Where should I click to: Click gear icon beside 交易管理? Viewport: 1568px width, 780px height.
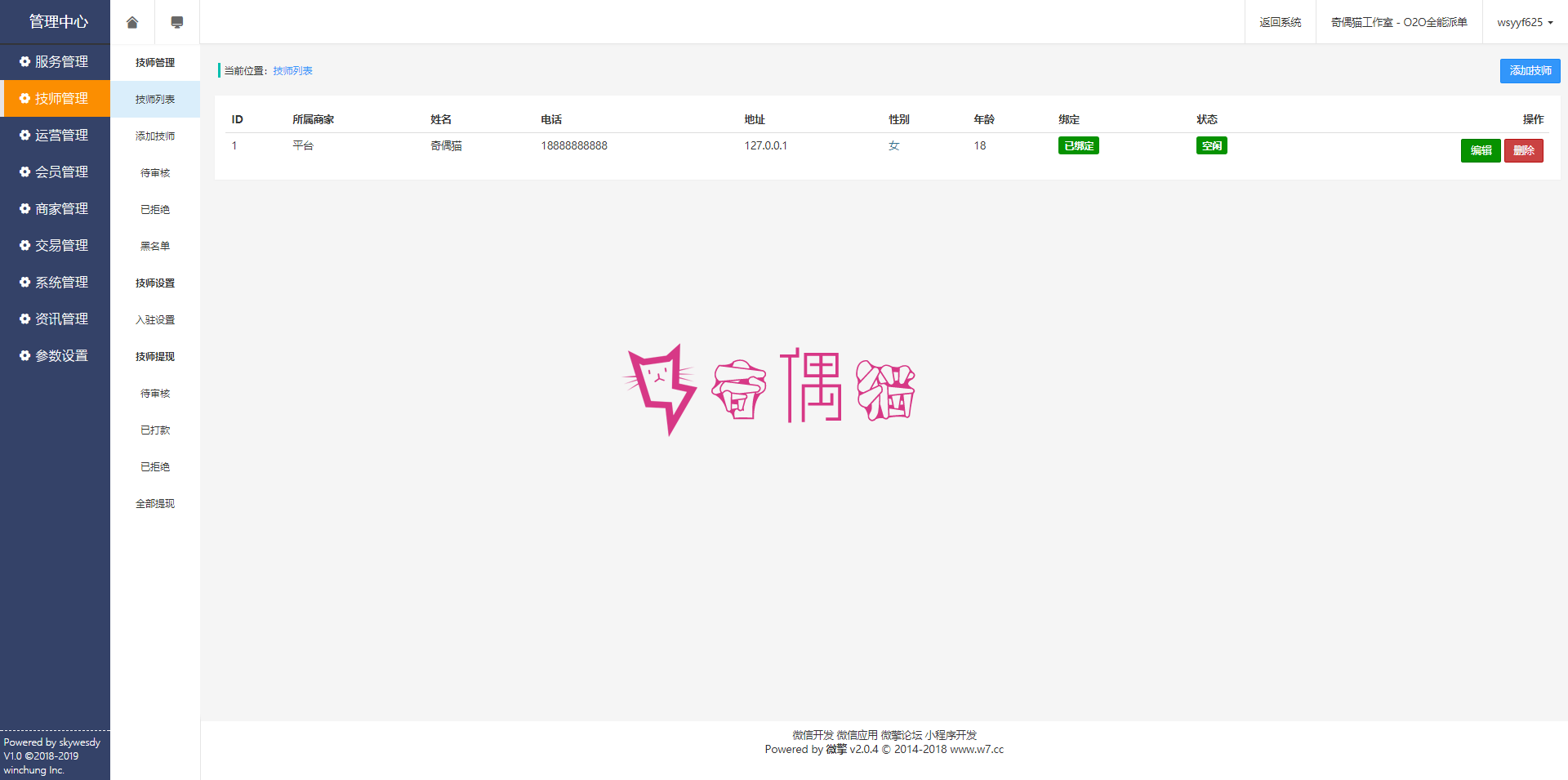(x=24, y=245)
